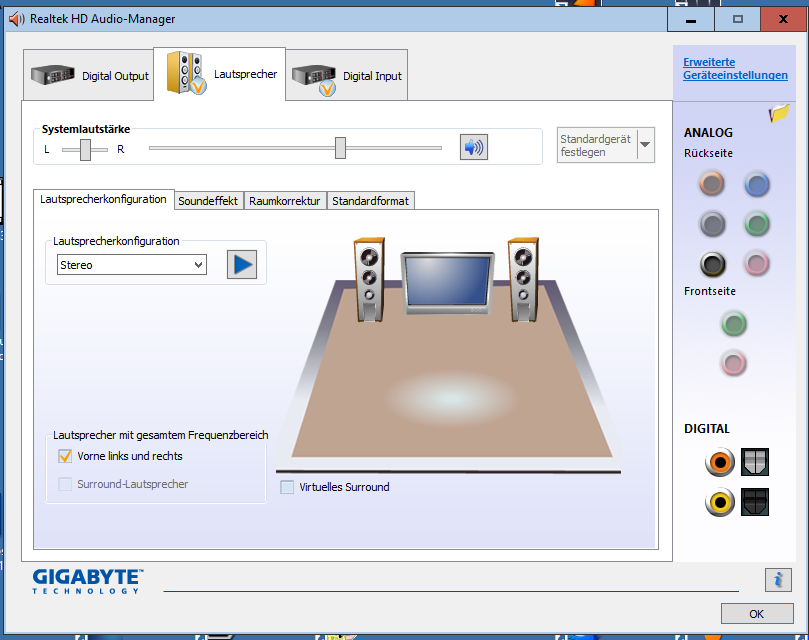Click the TV monitor in the room view
The height and width of the screenshot is (640, 809).
click(x=447, y=283)
